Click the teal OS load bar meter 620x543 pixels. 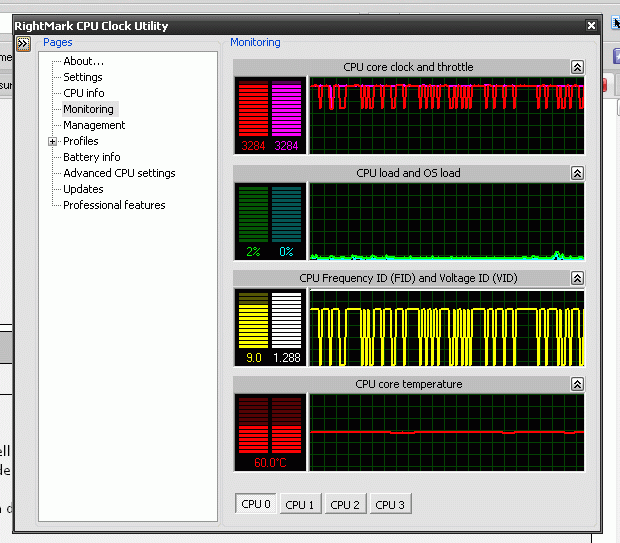click(286, 214)
